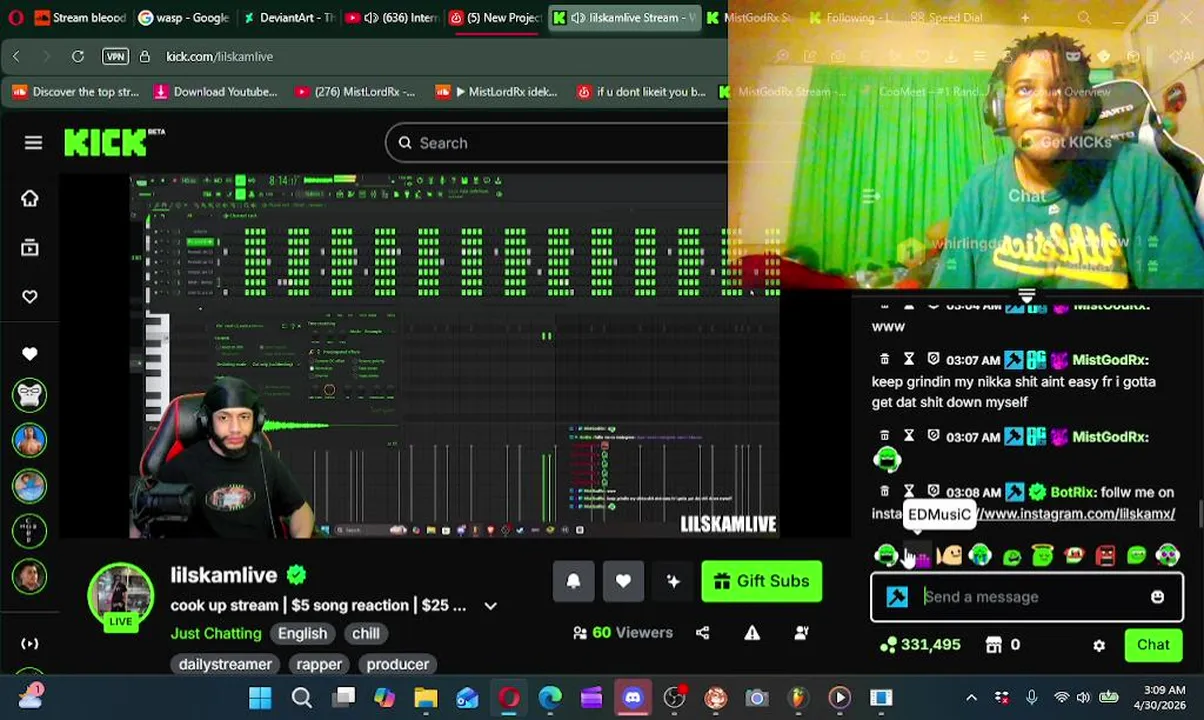Click the green Chat send button
Image resolution: width=1204 pixels, height=720 pixels.
coord(1153,645)
